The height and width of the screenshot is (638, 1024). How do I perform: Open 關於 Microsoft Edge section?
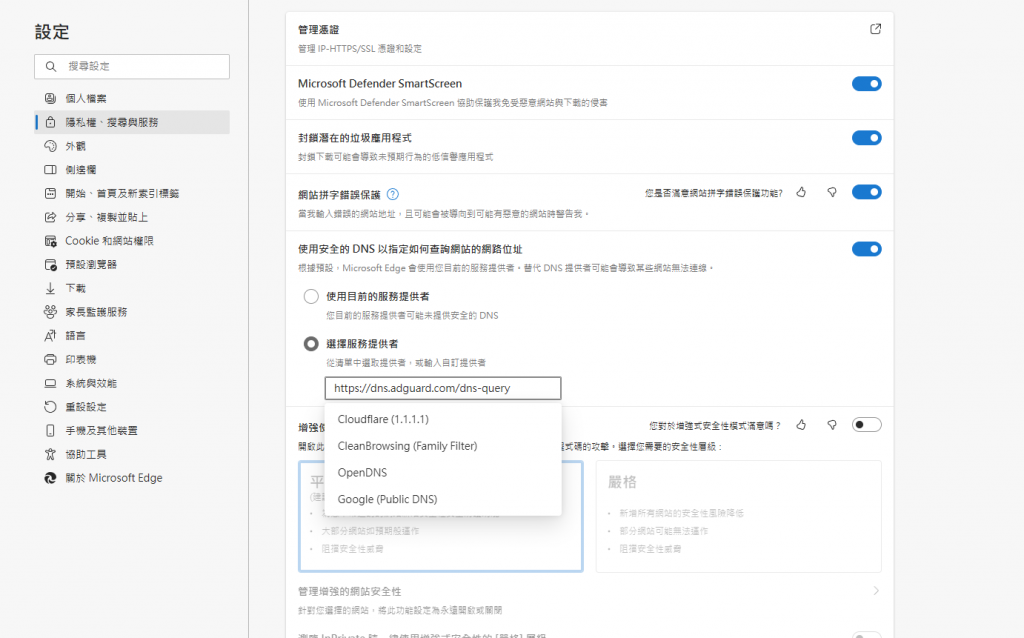coord(132,478)
